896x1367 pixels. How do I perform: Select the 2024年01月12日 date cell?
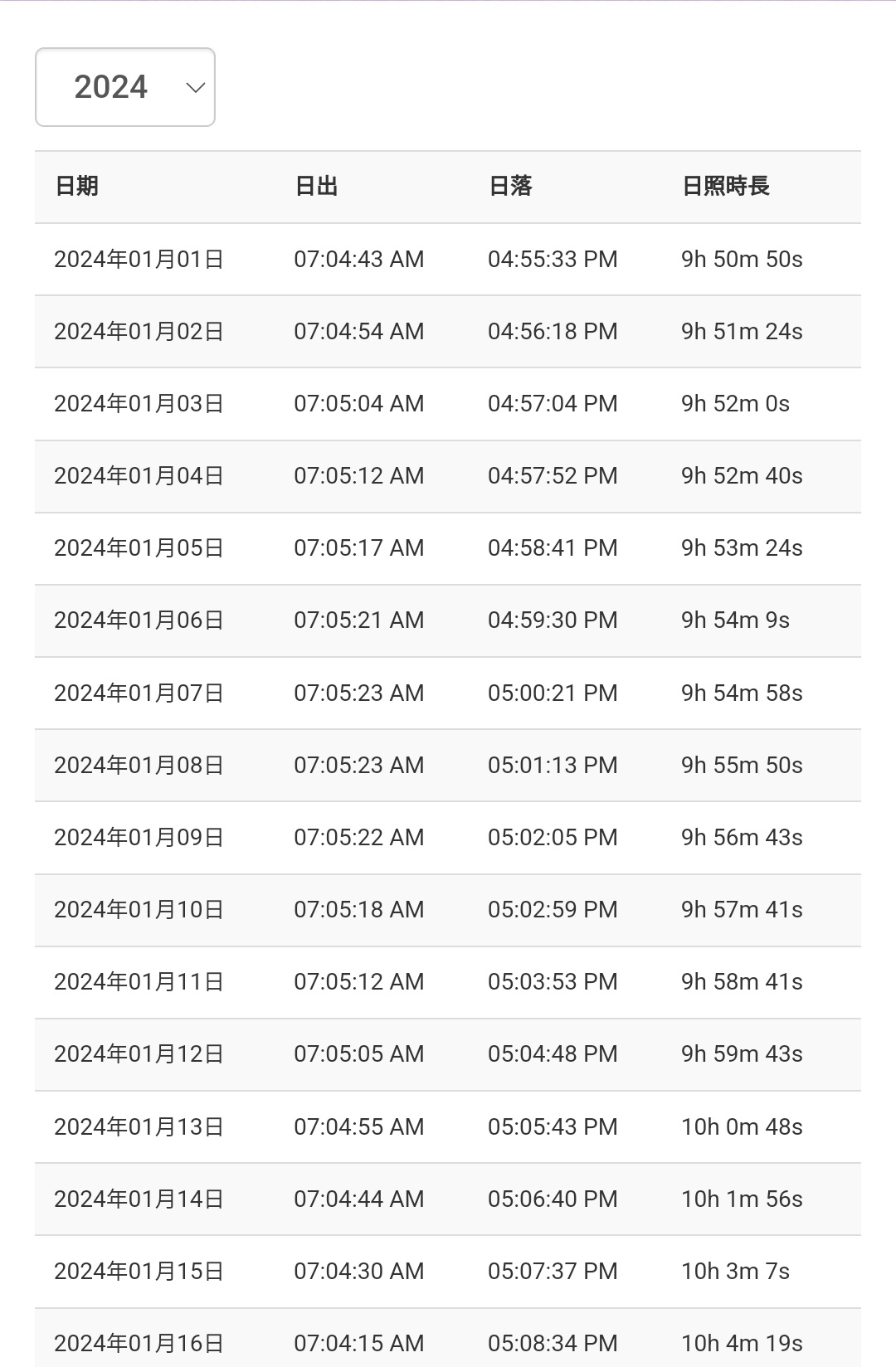pyautogui.click(x=139, y=1054)
